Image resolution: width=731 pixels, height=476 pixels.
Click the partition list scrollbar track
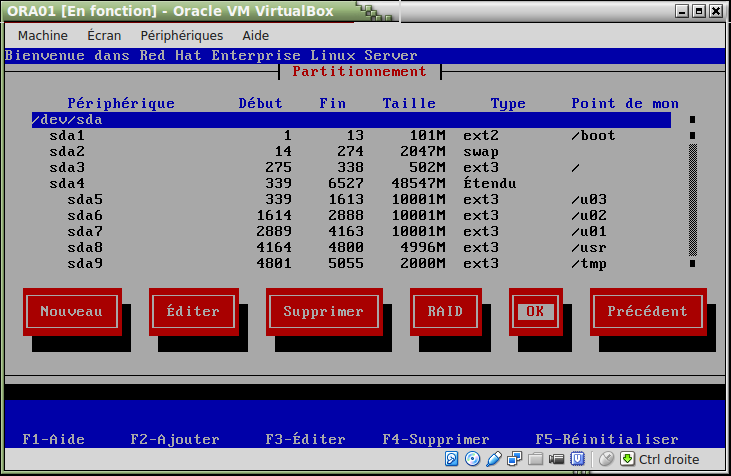coord(693,200)
